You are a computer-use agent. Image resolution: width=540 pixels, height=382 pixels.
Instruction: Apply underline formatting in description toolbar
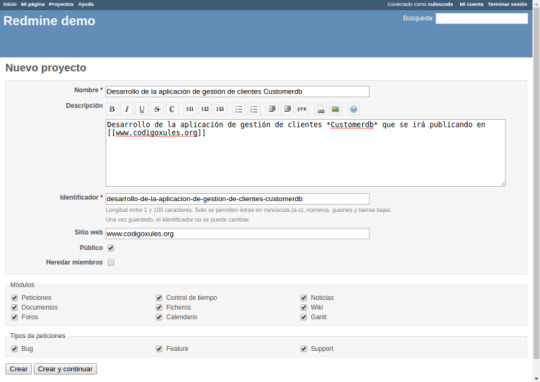(x=142, y=109)
